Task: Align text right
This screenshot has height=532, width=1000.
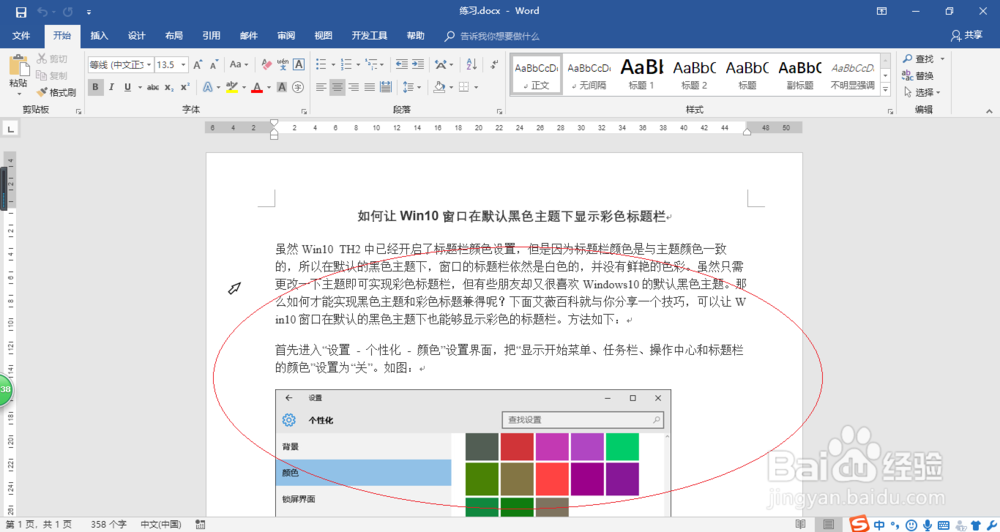Action: click(x=353, y=87)
